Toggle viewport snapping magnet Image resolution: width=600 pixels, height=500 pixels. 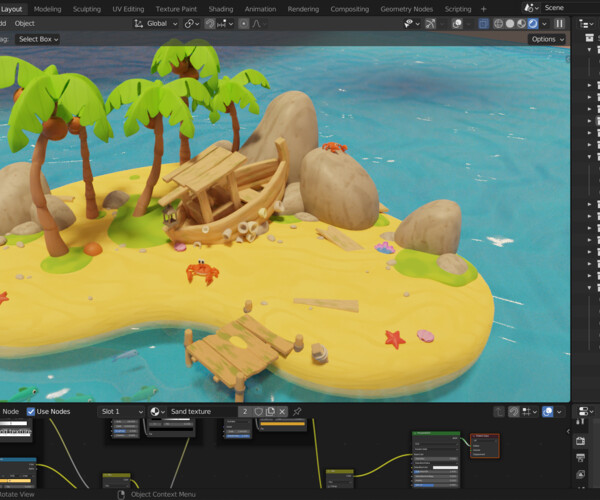coord(209,24)
